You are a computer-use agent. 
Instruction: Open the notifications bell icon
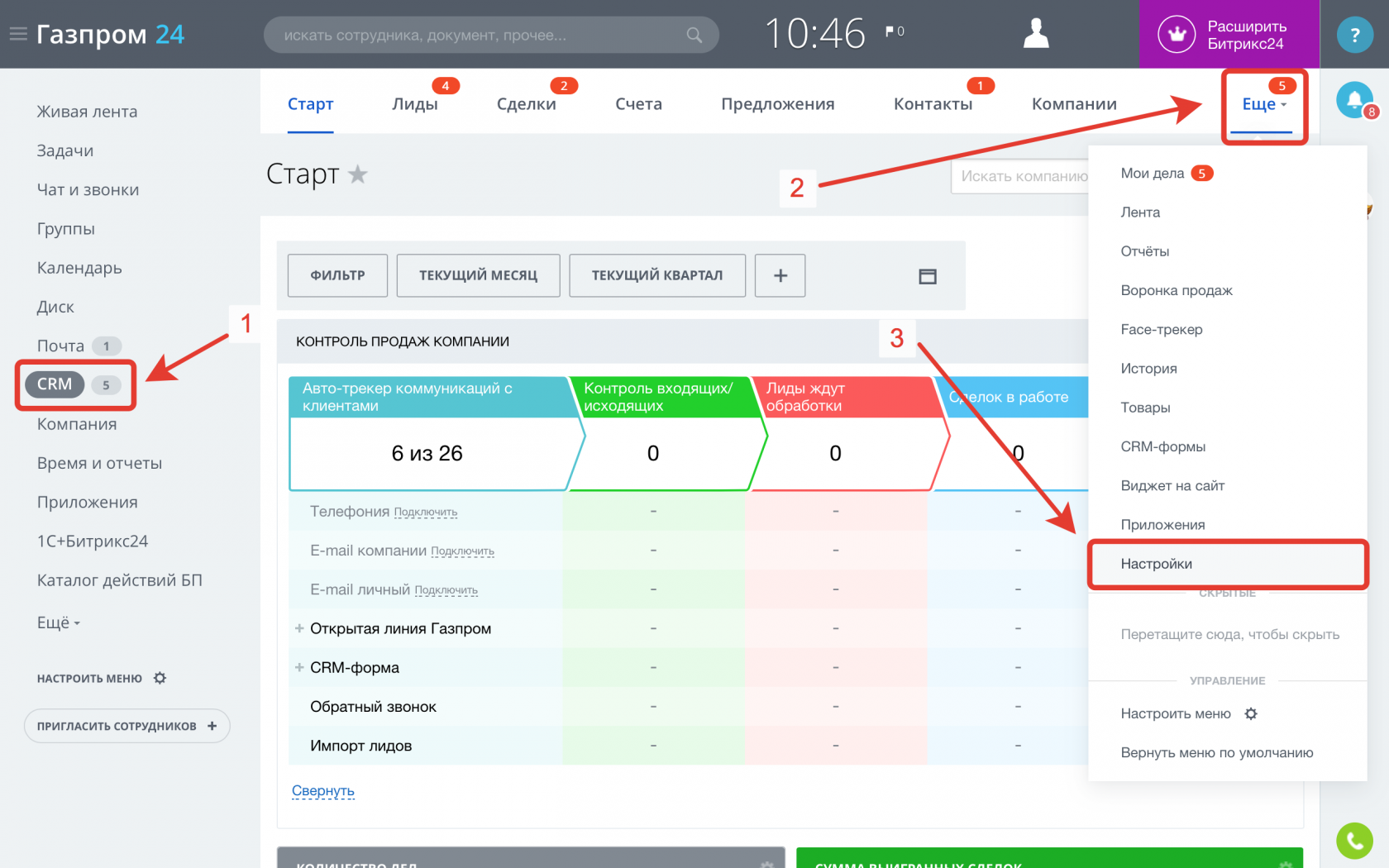1354,100
